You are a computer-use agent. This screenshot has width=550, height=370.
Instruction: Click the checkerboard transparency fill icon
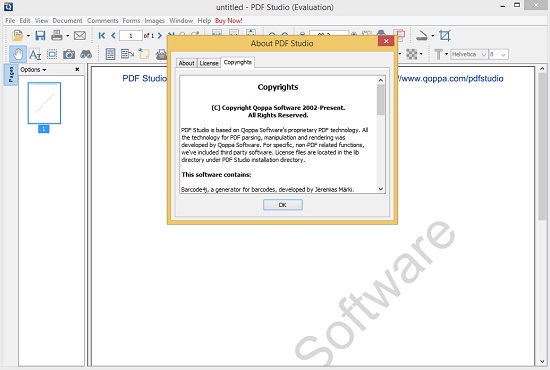412,54
